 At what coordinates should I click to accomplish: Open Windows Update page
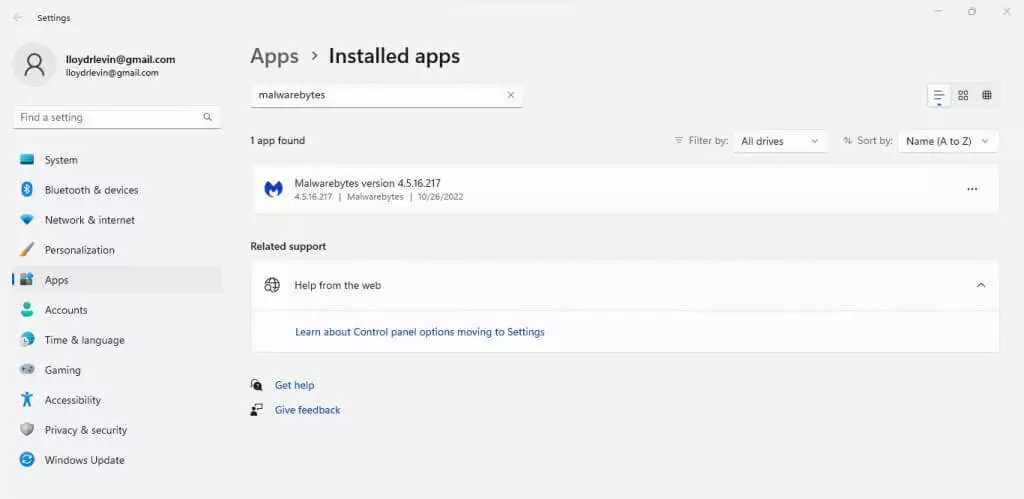click(x=118, y=460)
